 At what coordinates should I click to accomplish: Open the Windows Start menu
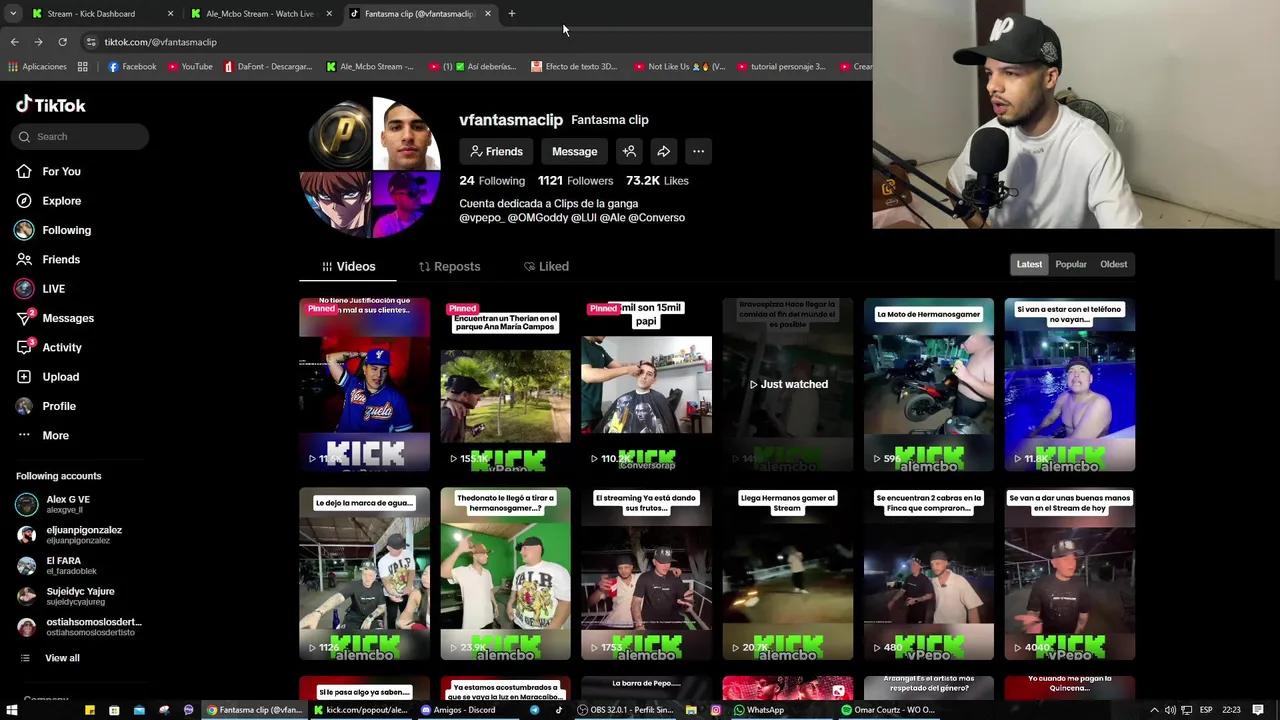[14, 710]
